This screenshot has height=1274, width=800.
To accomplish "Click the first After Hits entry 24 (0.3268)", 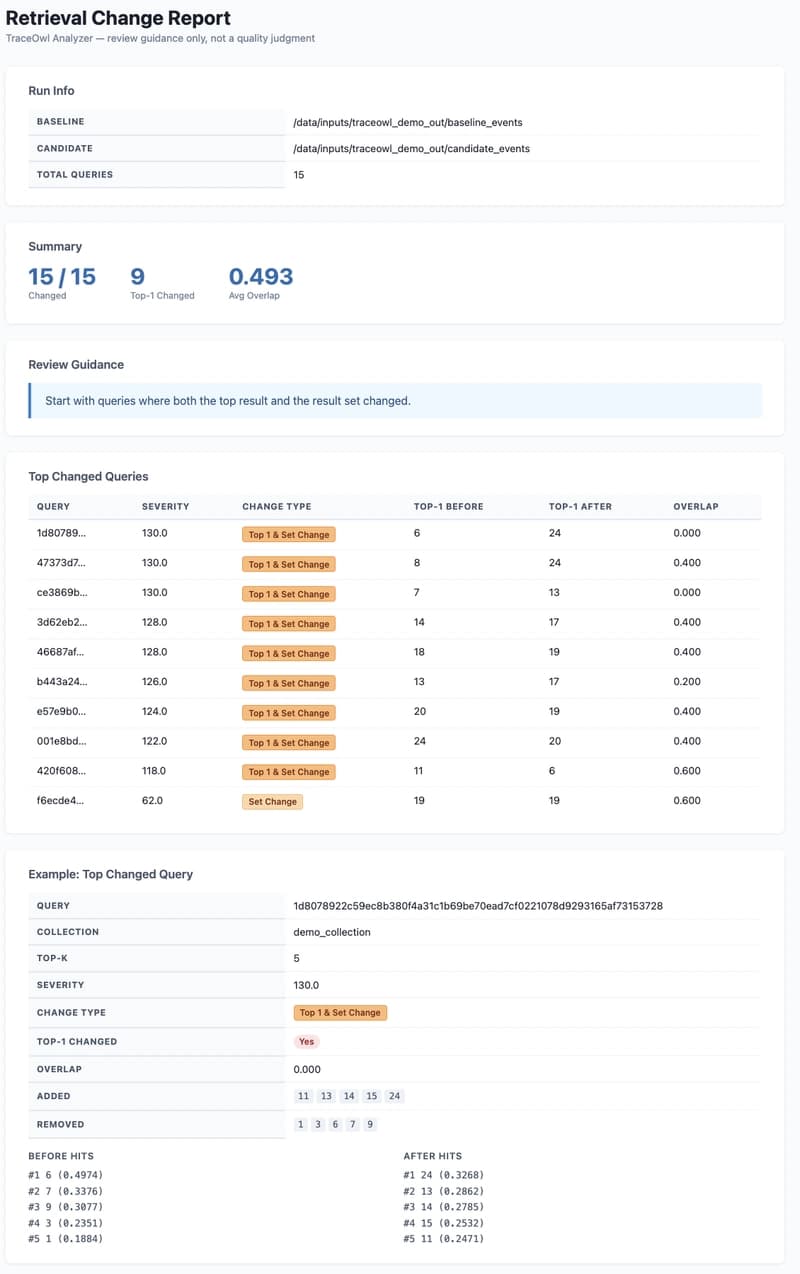I will click(448, 1175).
